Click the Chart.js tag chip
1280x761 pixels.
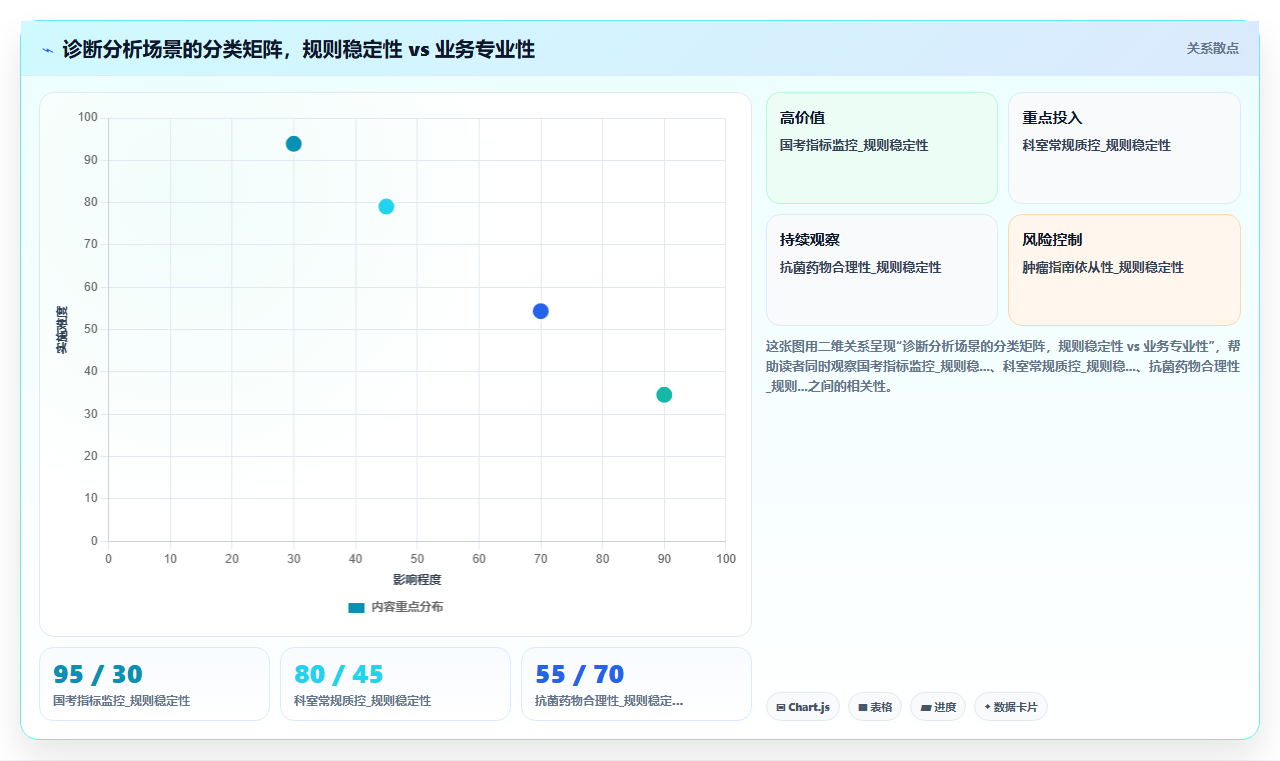pyautogui.click(x=802, y=707)
